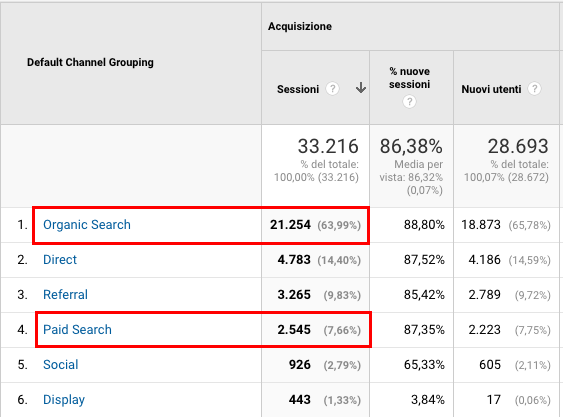Open the Direct channel link

click(60, 259)
